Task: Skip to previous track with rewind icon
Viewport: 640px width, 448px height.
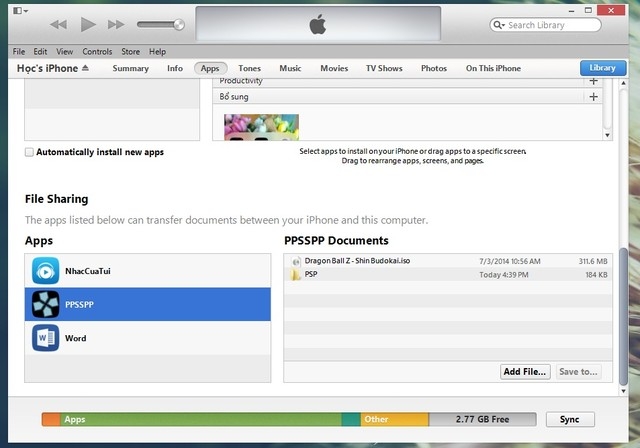Action: click(58, 24)
